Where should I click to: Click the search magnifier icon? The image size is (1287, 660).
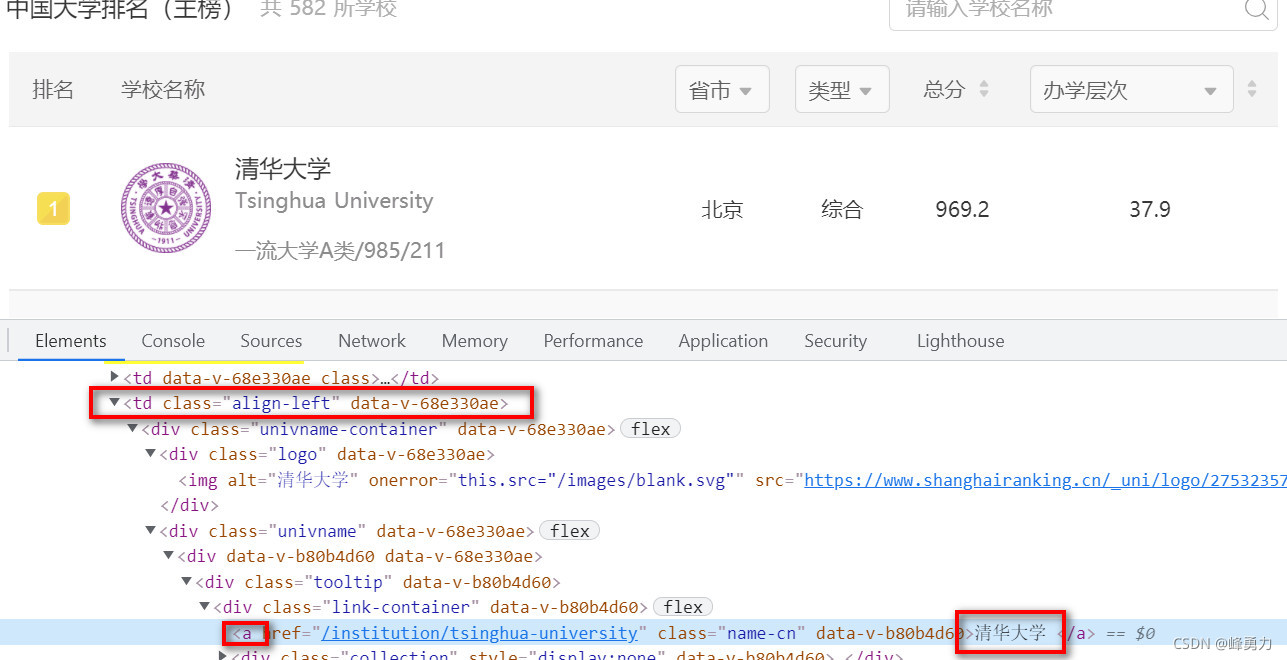[x=1256, y=9]
